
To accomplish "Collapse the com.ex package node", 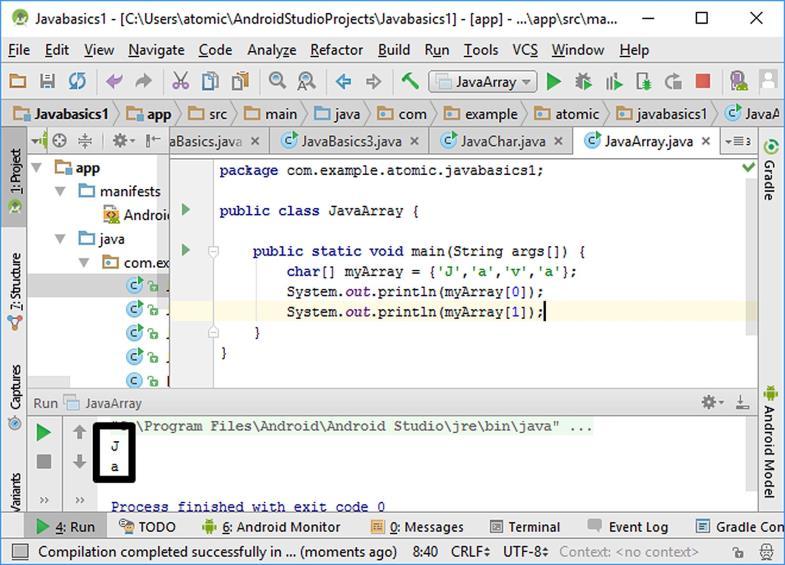I will coord(84,262).
